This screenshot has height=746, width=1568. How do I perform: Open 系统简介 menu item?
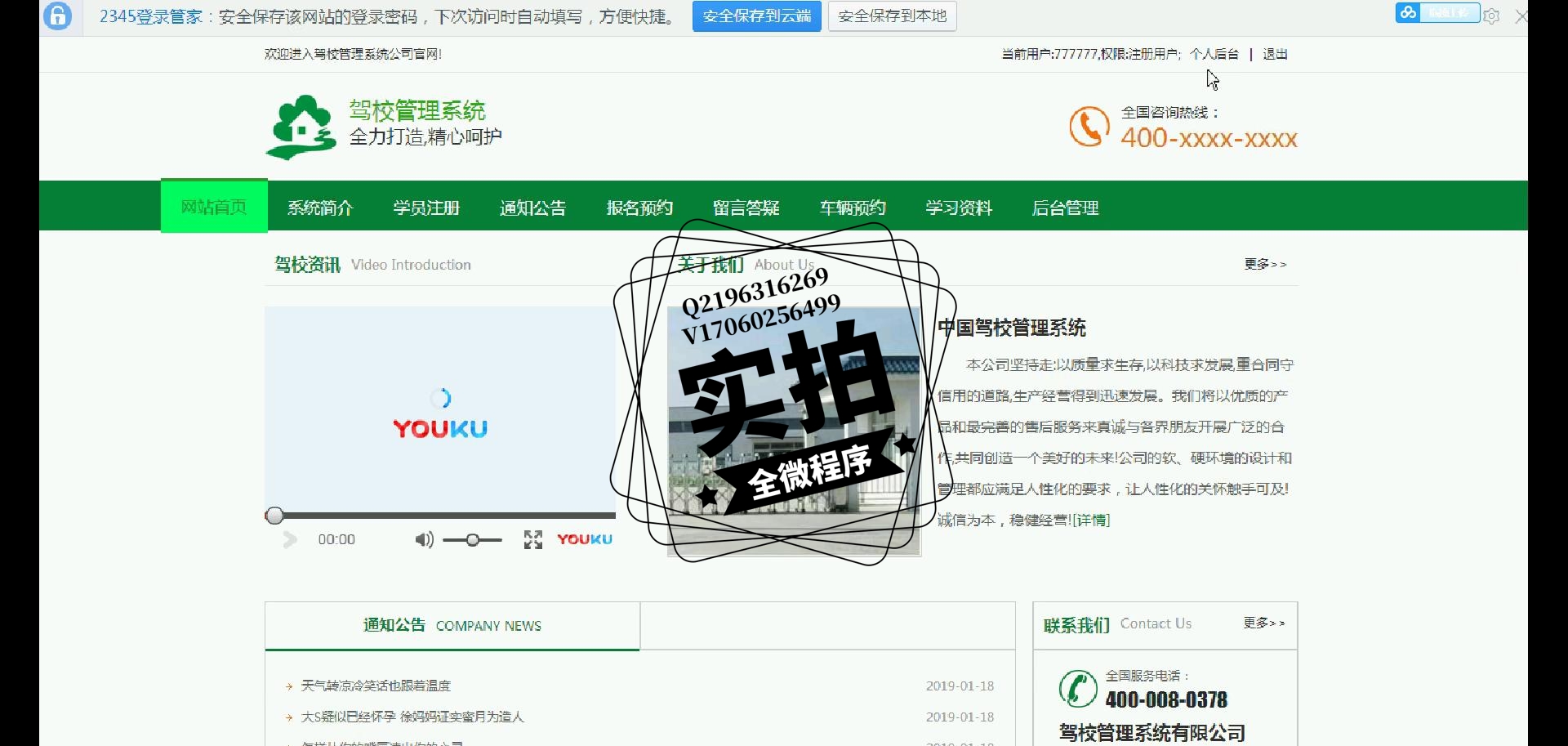pos(320,208)
